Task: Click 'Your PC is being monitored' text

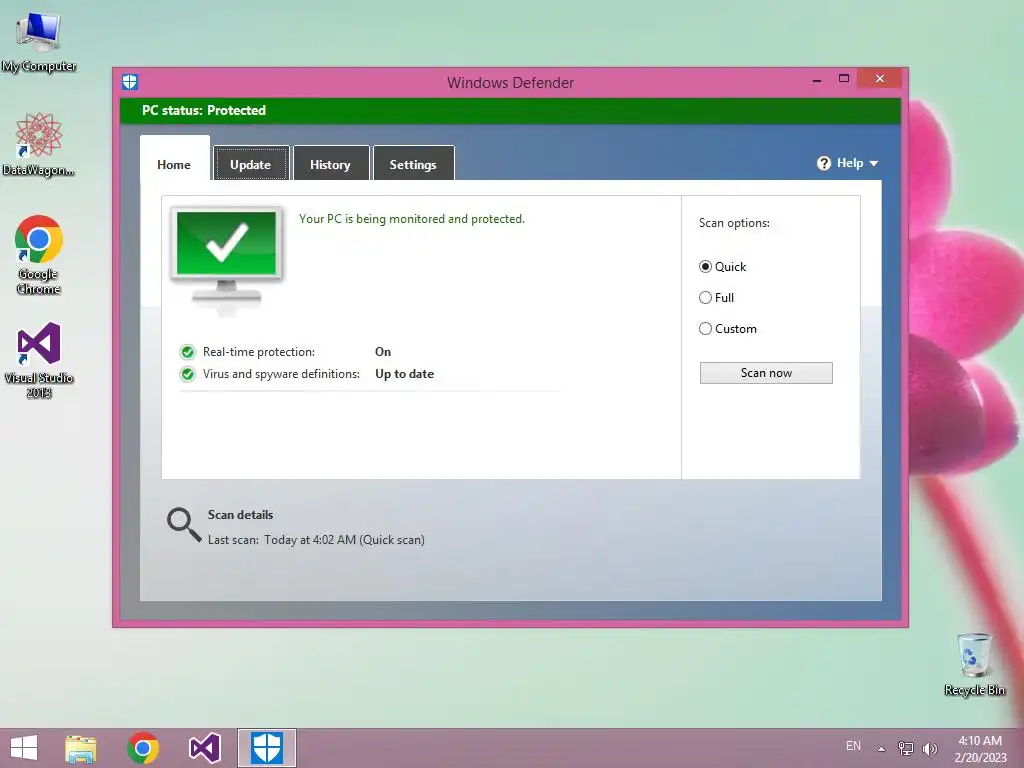Action: pyautogui.click(x=411, y=219)
